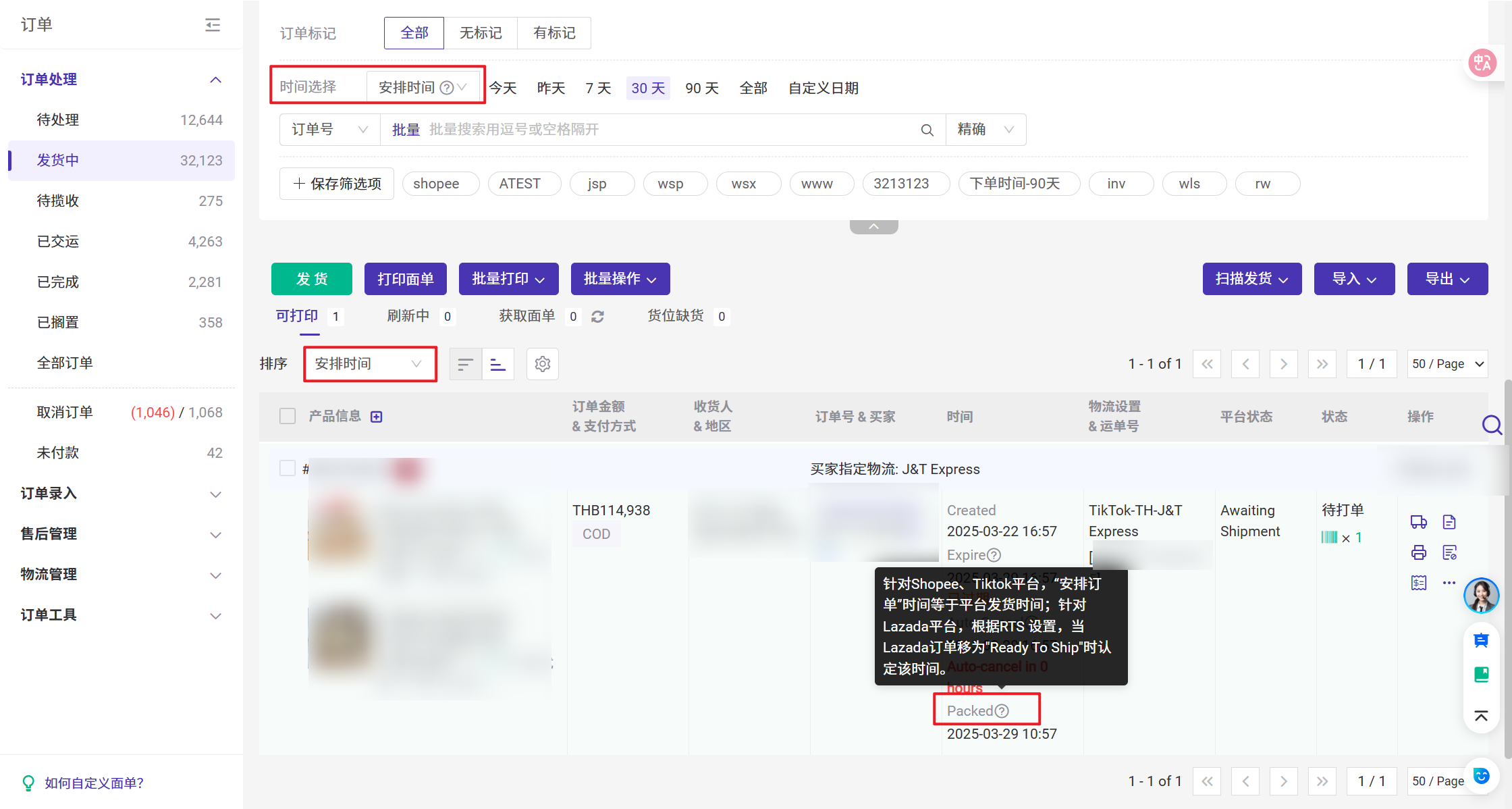
Task: Click 保存筛选项 button
Action: [337, 184]
